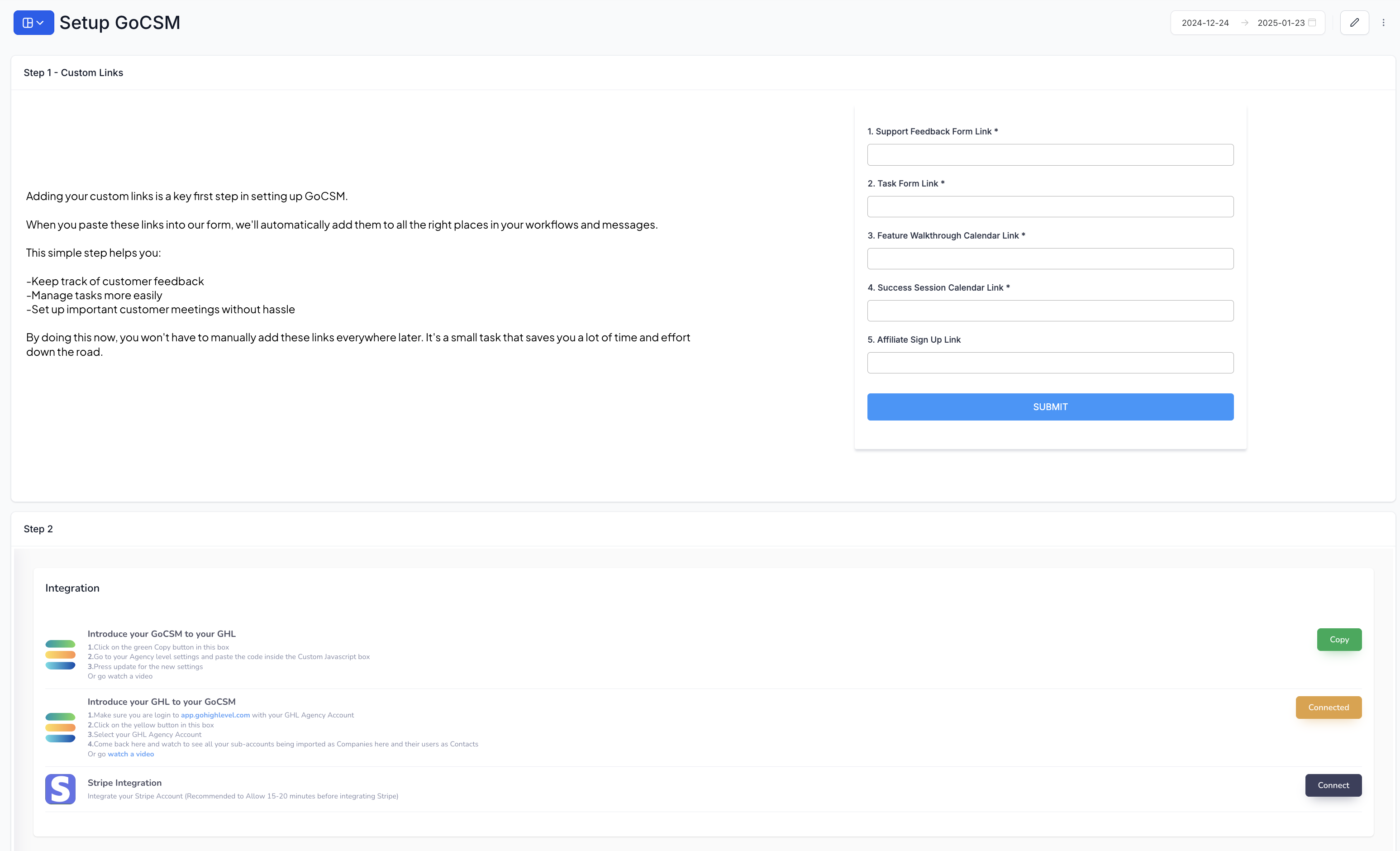Select the end date 2025-01-23

pos(1281,23)
